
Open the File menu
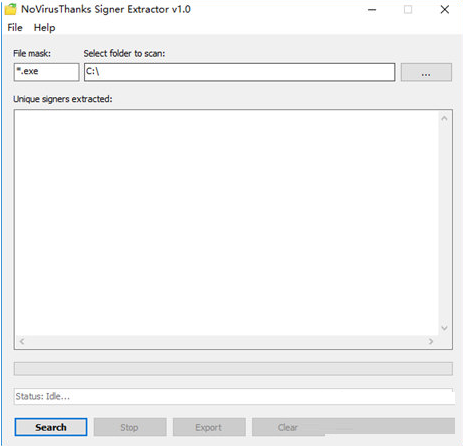point(15,28)
